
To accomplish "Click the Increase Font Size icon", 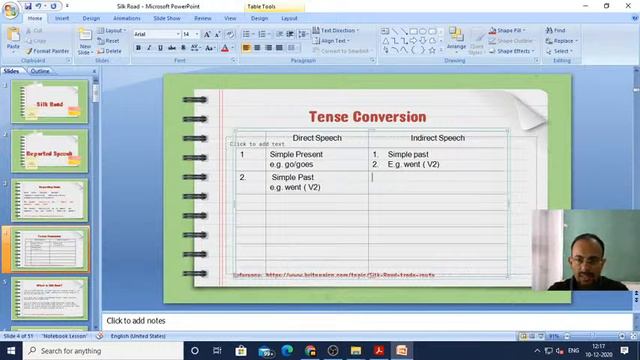I will pyautogui.click(x=207, y=34).
